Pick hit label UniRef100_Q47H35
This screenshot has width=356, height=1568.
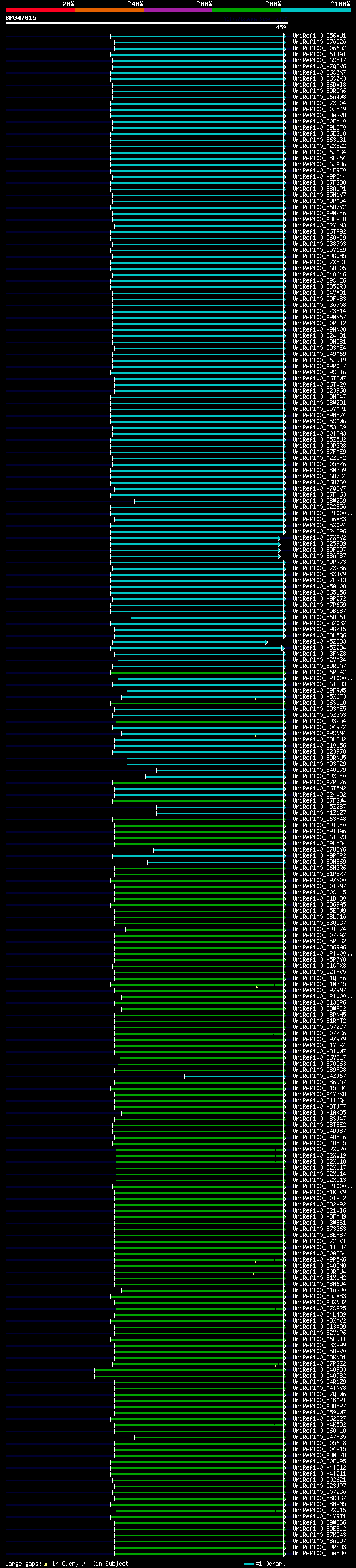pyautogui.click(x=319, y=1437)
